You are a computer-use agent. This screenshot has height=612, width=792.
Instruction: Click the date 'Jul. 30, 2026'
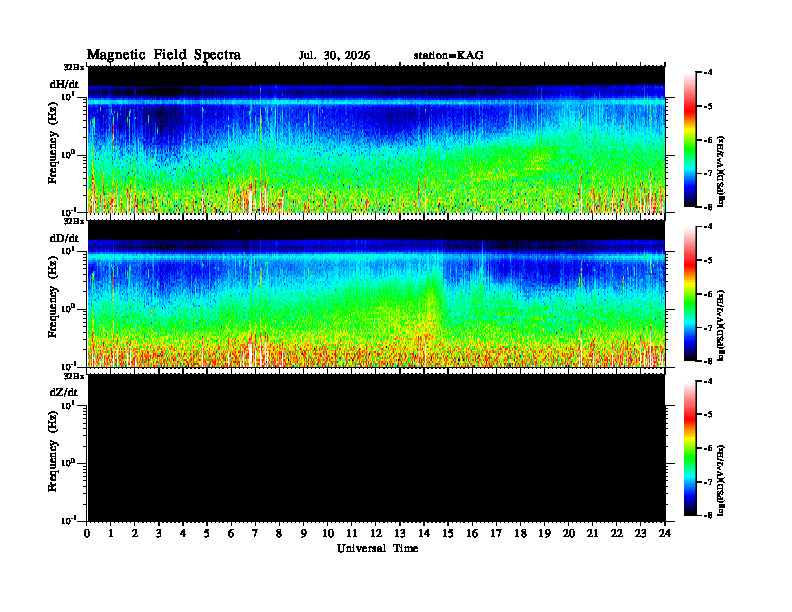tap(334, 56)
